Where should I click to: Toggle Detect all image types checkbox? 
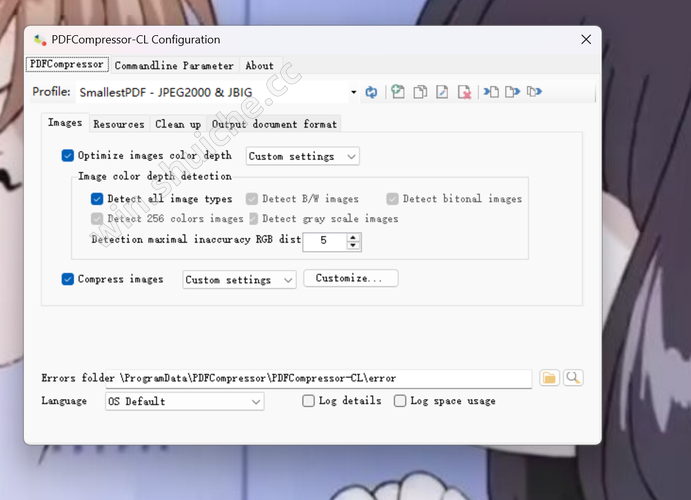[97, 199]
